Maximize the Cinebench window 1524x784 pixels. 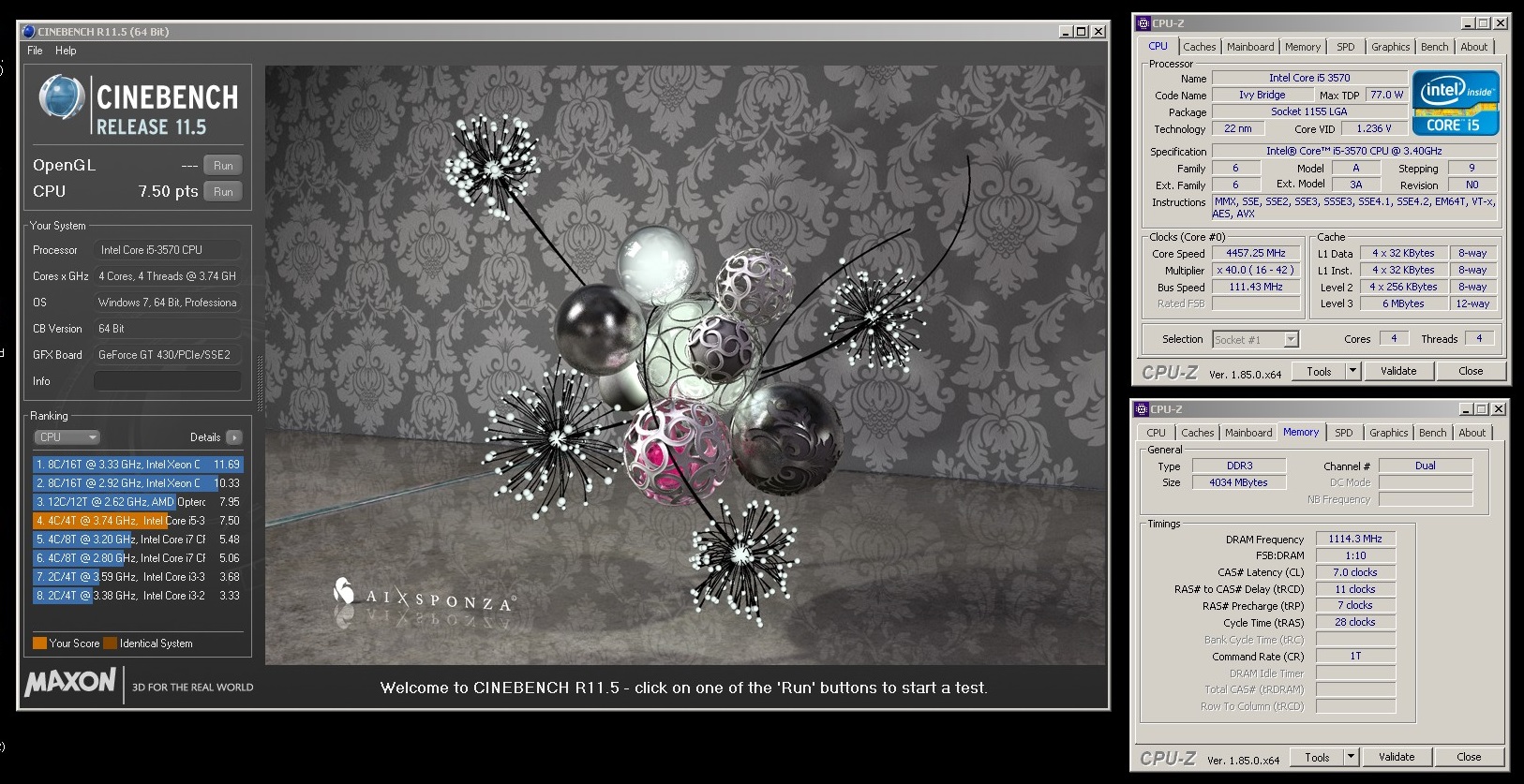click(1082, 31)
